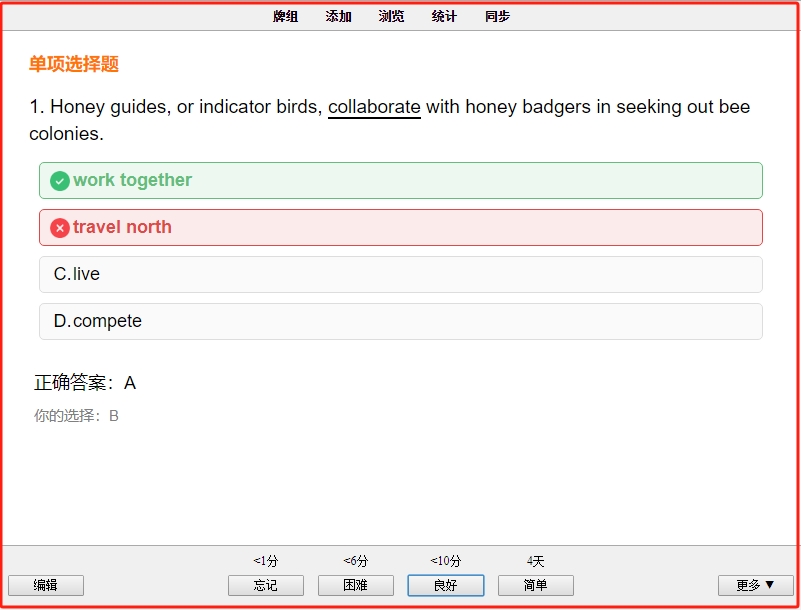Select the 'work together' answer option
The image size is (801, 610).
tap(400, 180)
